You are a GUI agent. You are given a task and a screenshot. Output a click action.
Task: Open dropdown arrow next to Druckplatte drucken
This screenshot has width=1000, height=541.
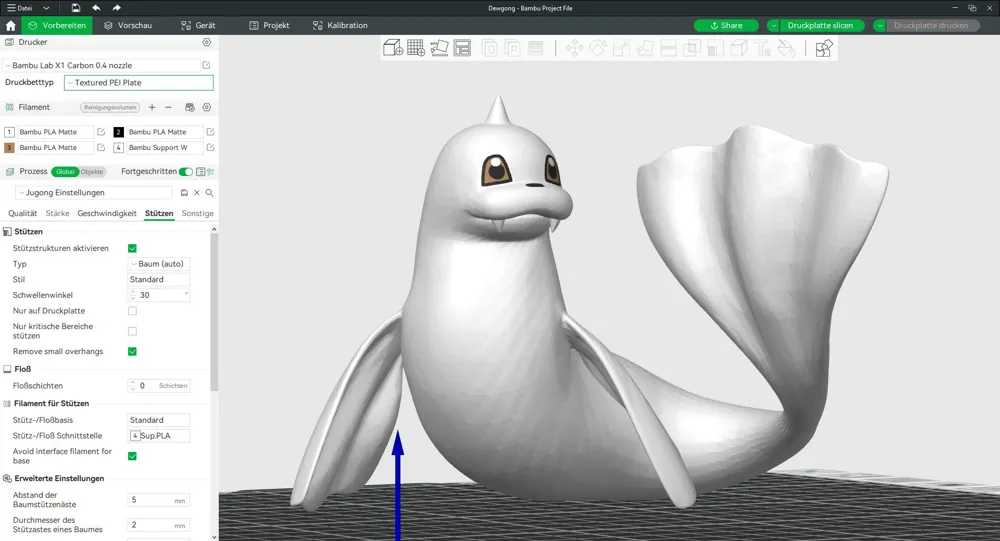coord(879,26)
